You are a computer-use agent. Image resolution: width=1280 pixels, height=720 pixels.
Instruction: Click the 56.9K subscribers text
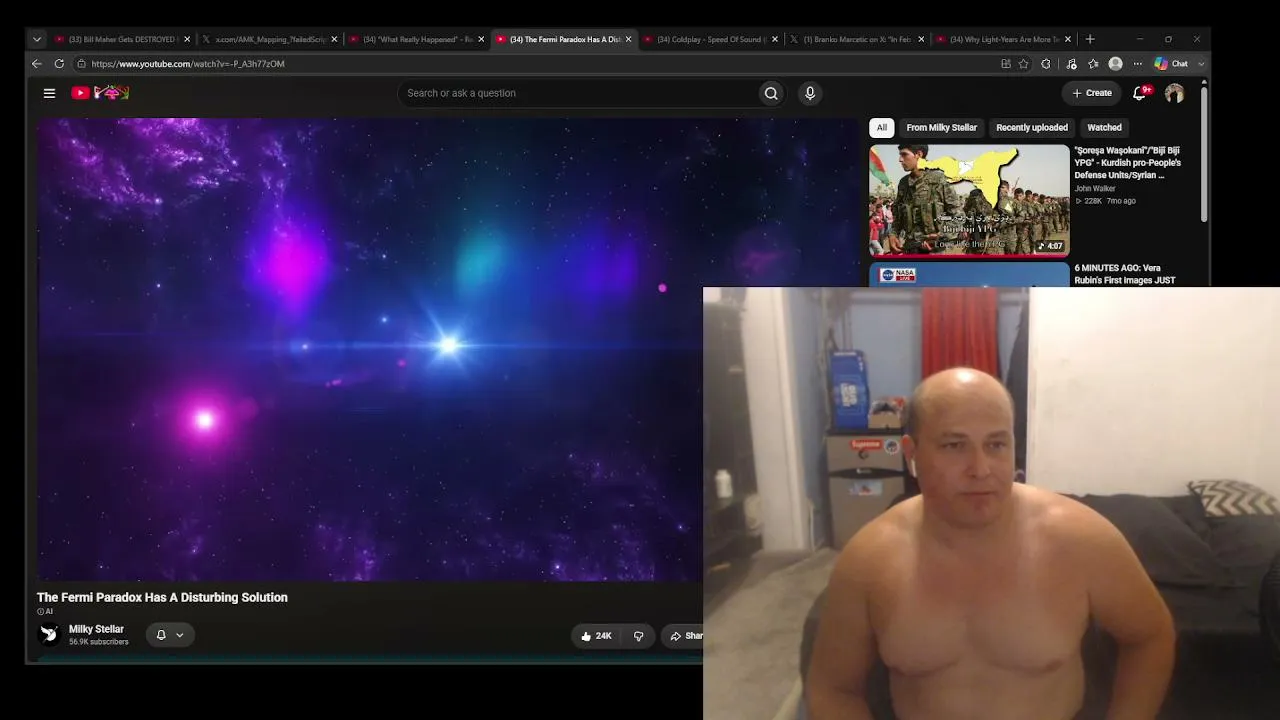tap(98, 642)
